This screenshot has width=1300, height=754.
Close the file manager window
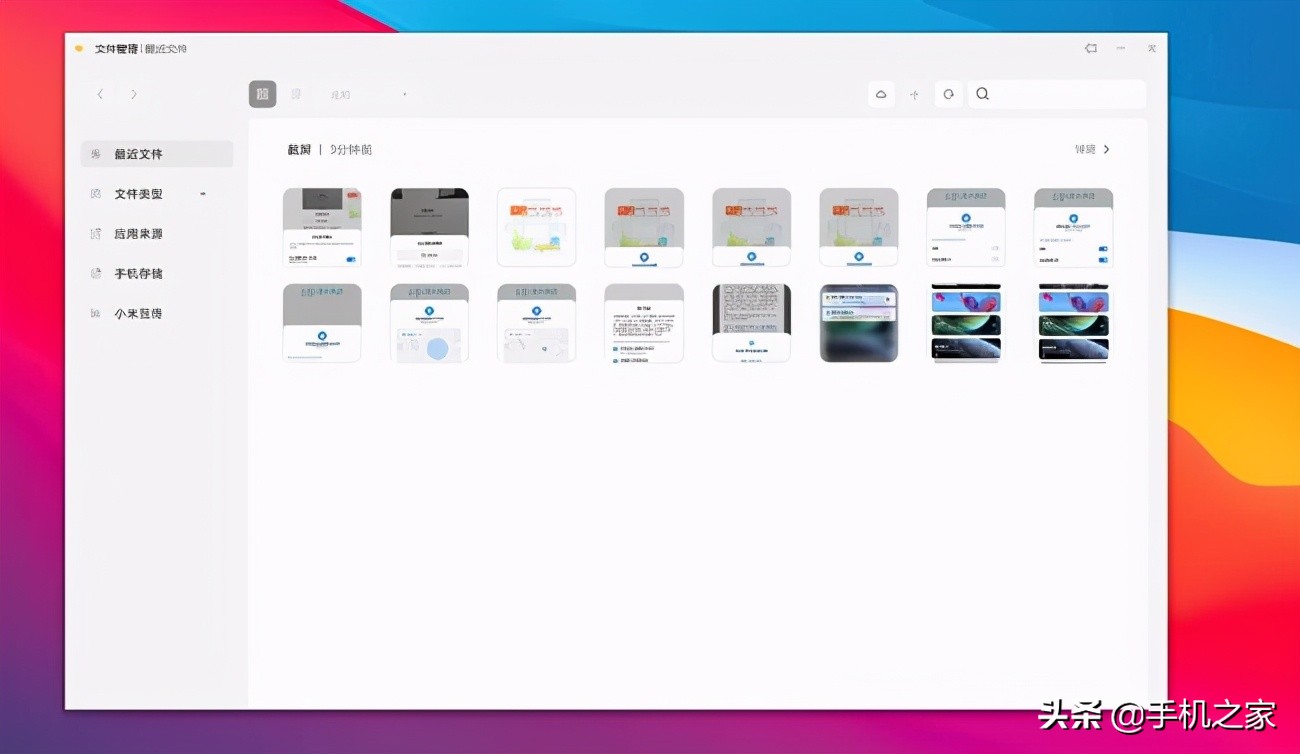[x=1152, y=48]
